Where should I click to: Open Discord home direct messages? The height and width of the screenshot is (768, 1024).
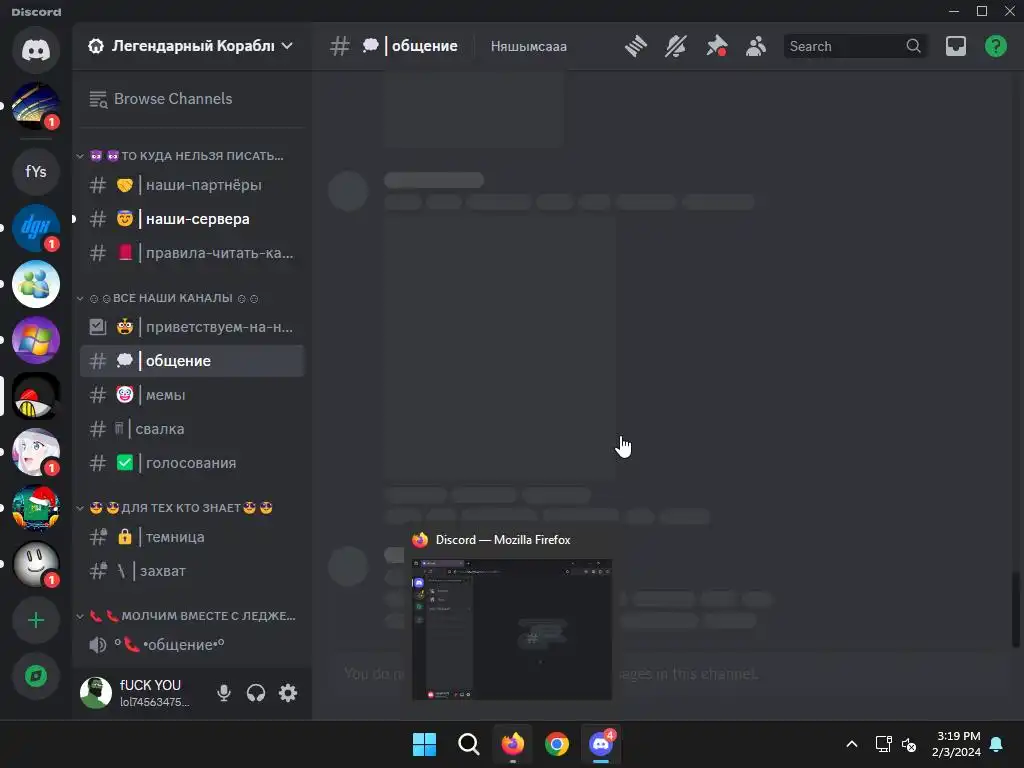[36, 50]
